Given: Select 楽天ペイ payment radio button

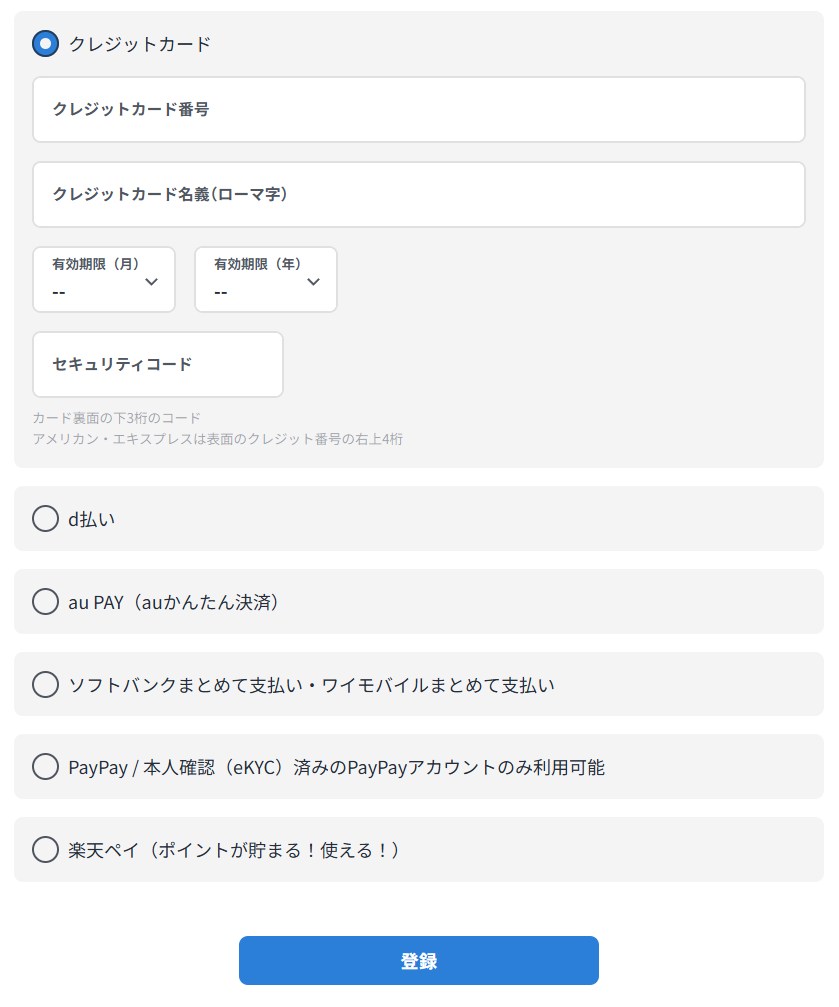Looking at the screenshot, I should click(x=45, y=850).
